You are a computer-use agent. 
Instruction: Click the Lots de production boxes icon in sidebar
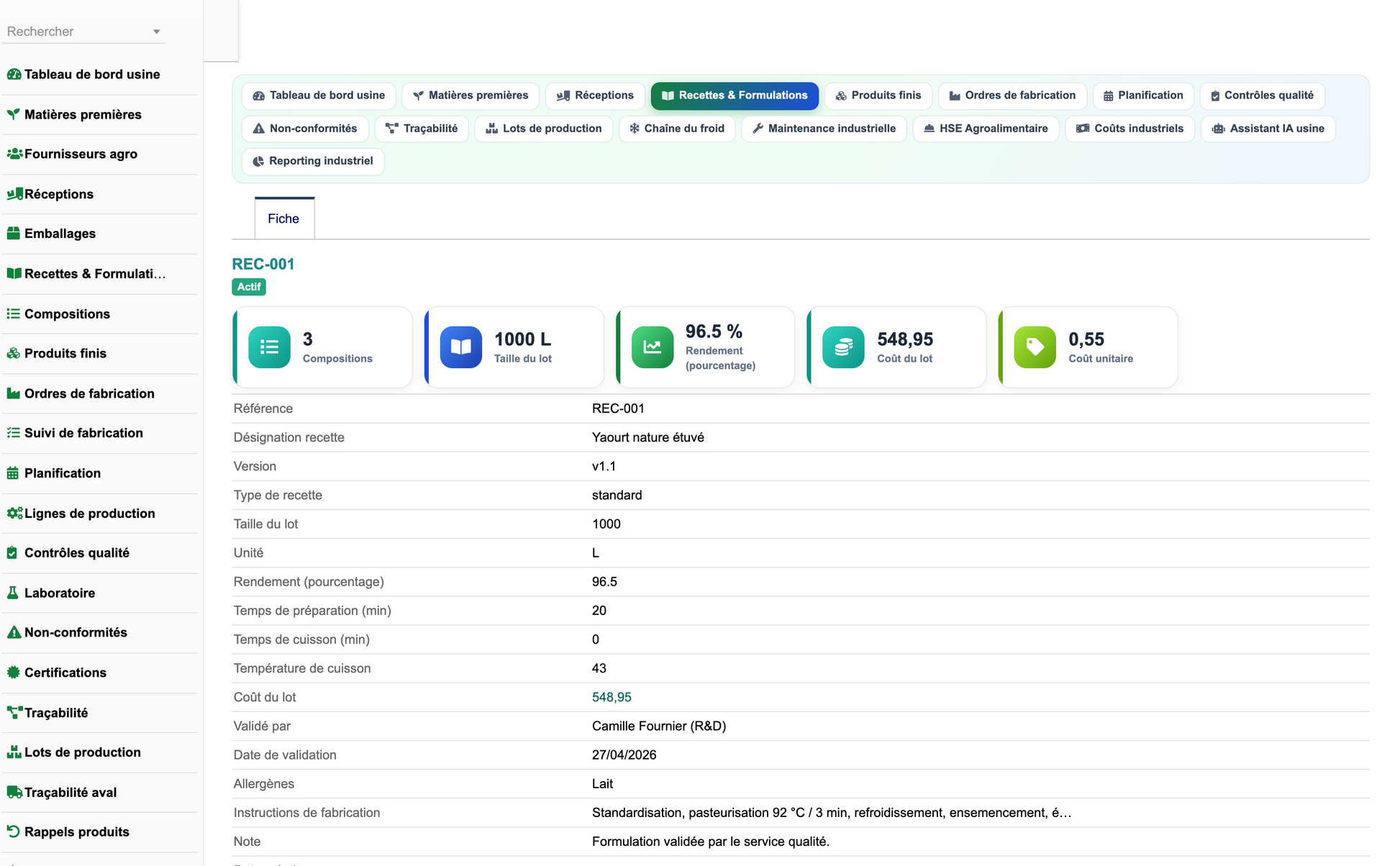[14, 752]
